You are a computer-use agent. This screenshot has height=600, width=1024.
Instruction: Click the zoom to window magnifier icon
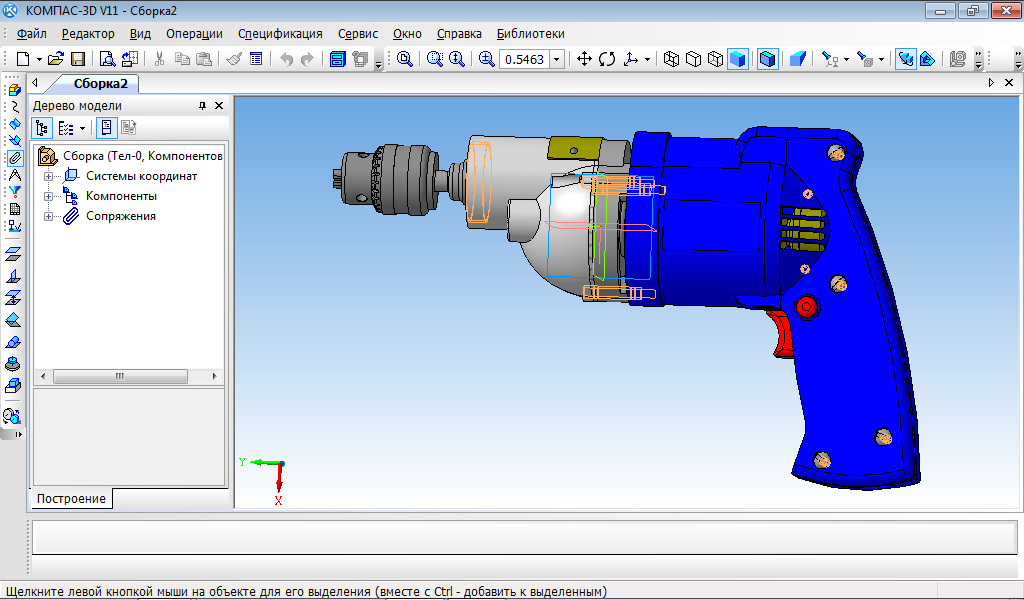coord(405,59)
